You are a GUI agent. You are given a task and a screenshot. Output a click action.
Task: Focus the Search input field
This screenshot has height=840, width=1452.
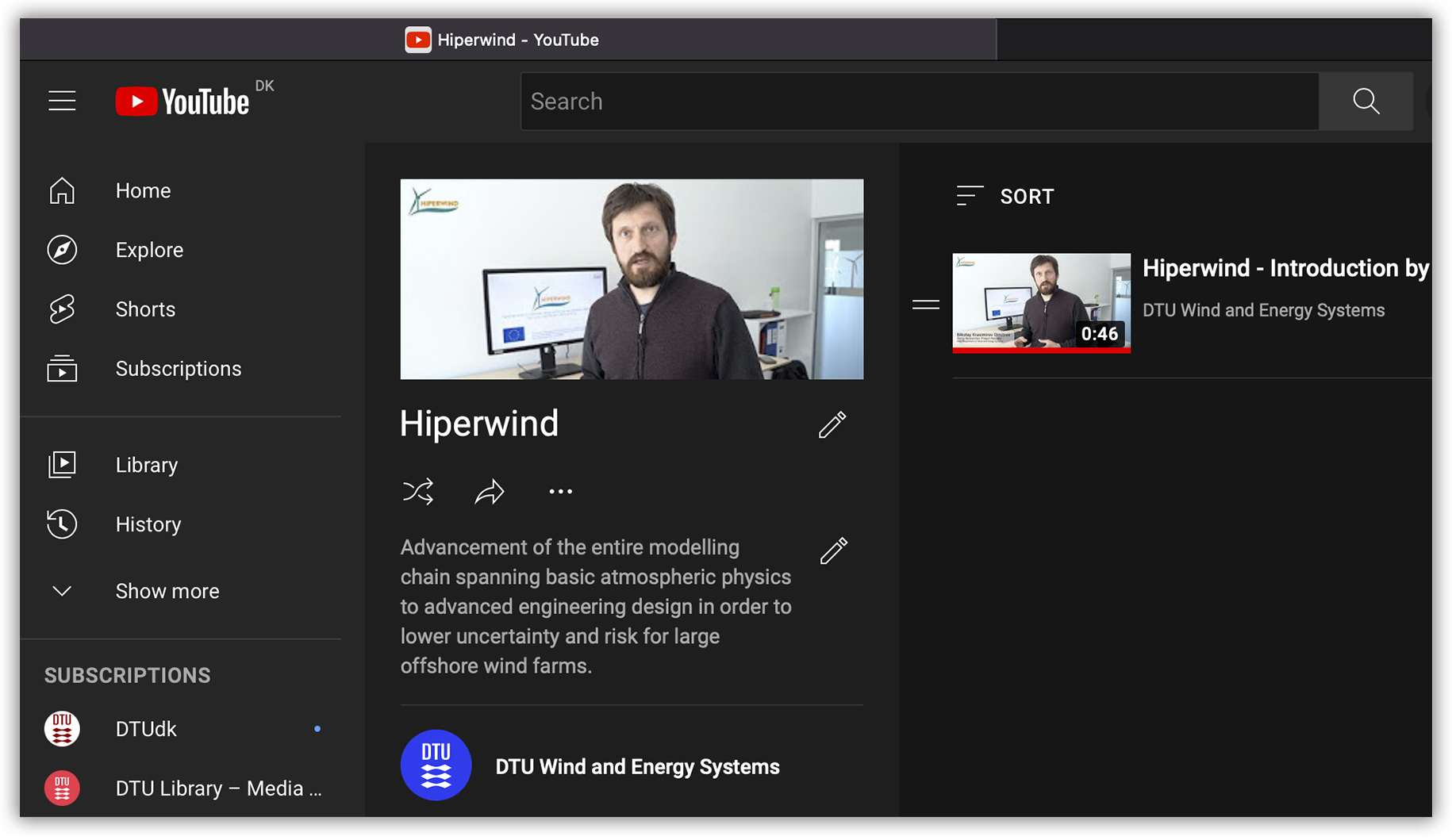click(x=920, y=101)
